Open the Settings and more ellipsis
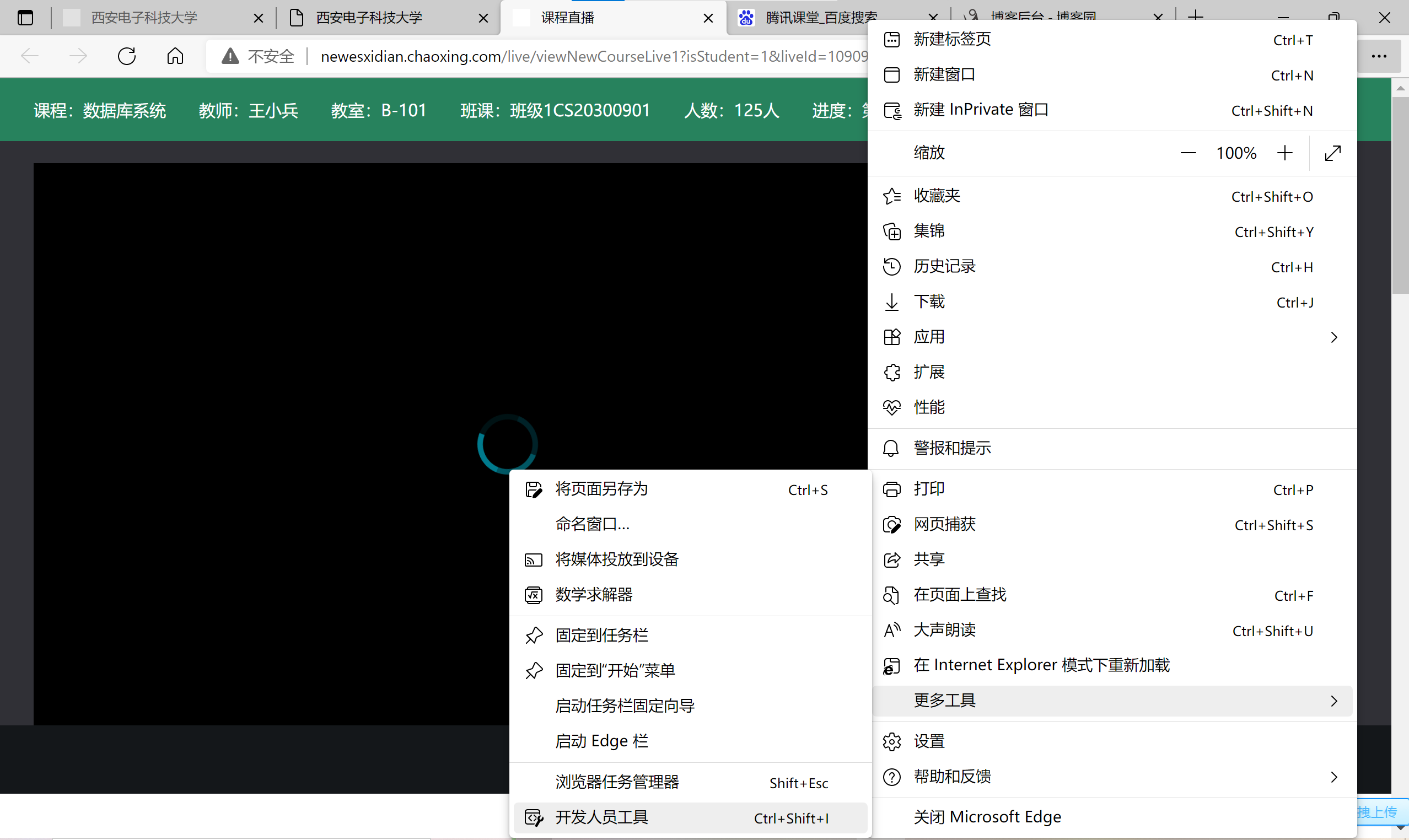1409x840 pixels. [1379, 56]
